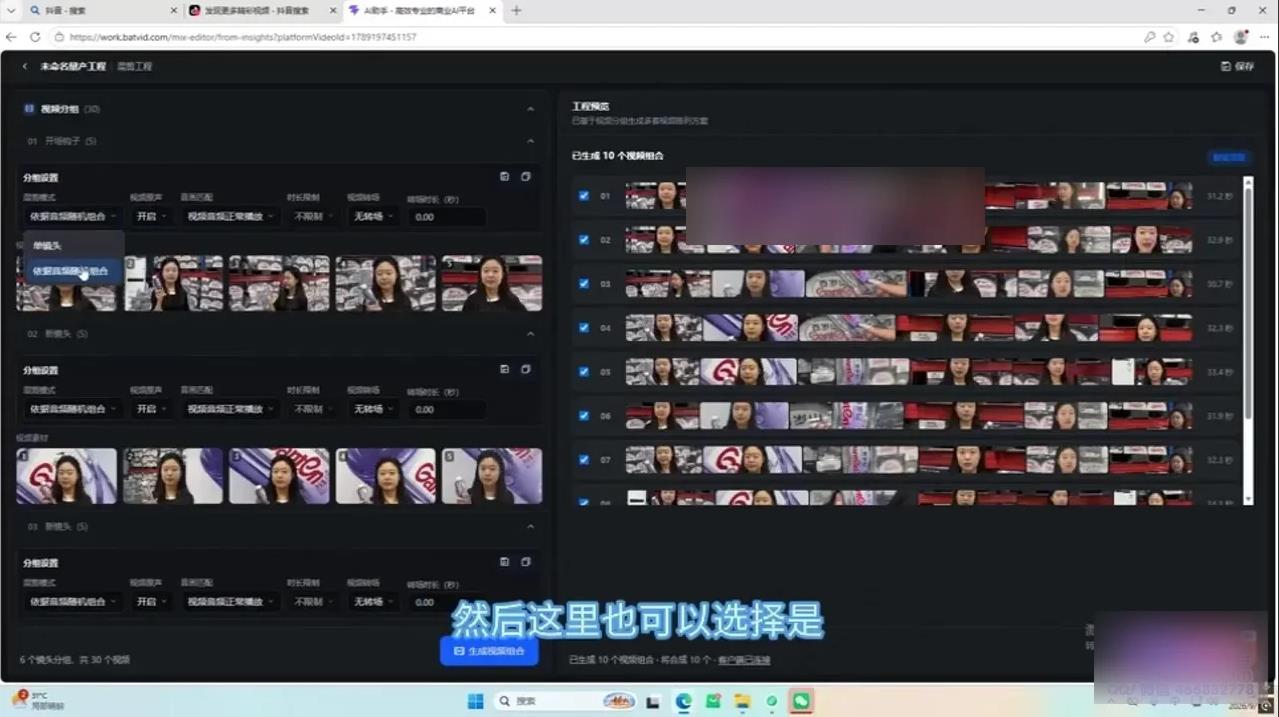Click copy-settings icon in group 01
Screen dimensions: 1279x717
(x=526, y=177)
